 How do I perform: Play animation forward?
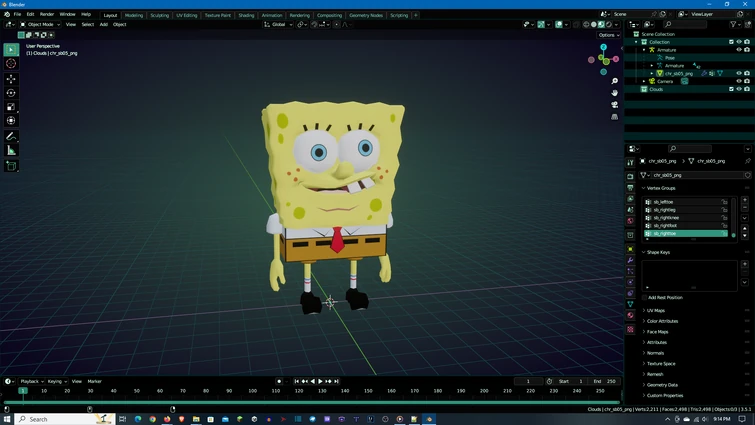[x=320, y=381]
